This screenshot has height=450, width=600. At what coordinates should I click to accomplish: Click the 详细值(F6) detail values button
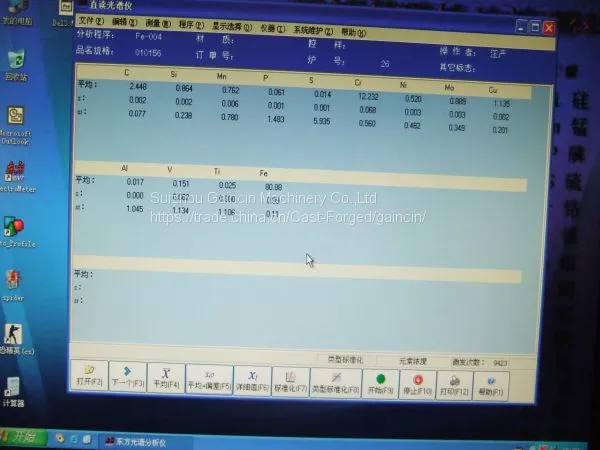(x=253, y=381)
